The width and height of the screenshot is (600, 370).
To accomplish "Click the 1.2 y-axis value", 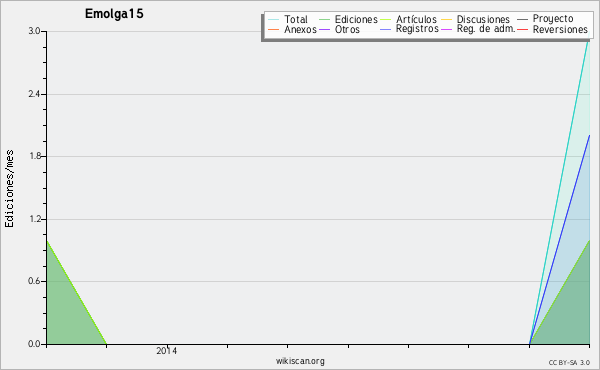I will click(34, 219).
